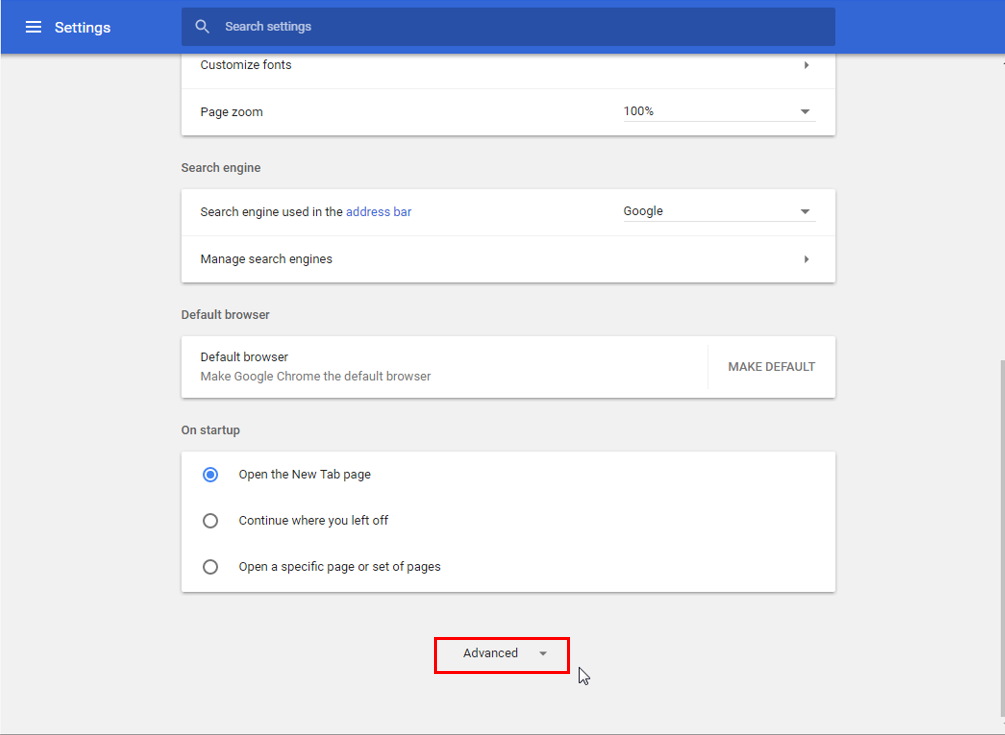1005x735 pixels.
Task: Select Open the New Tab page radio
Action: pos(210,474)
